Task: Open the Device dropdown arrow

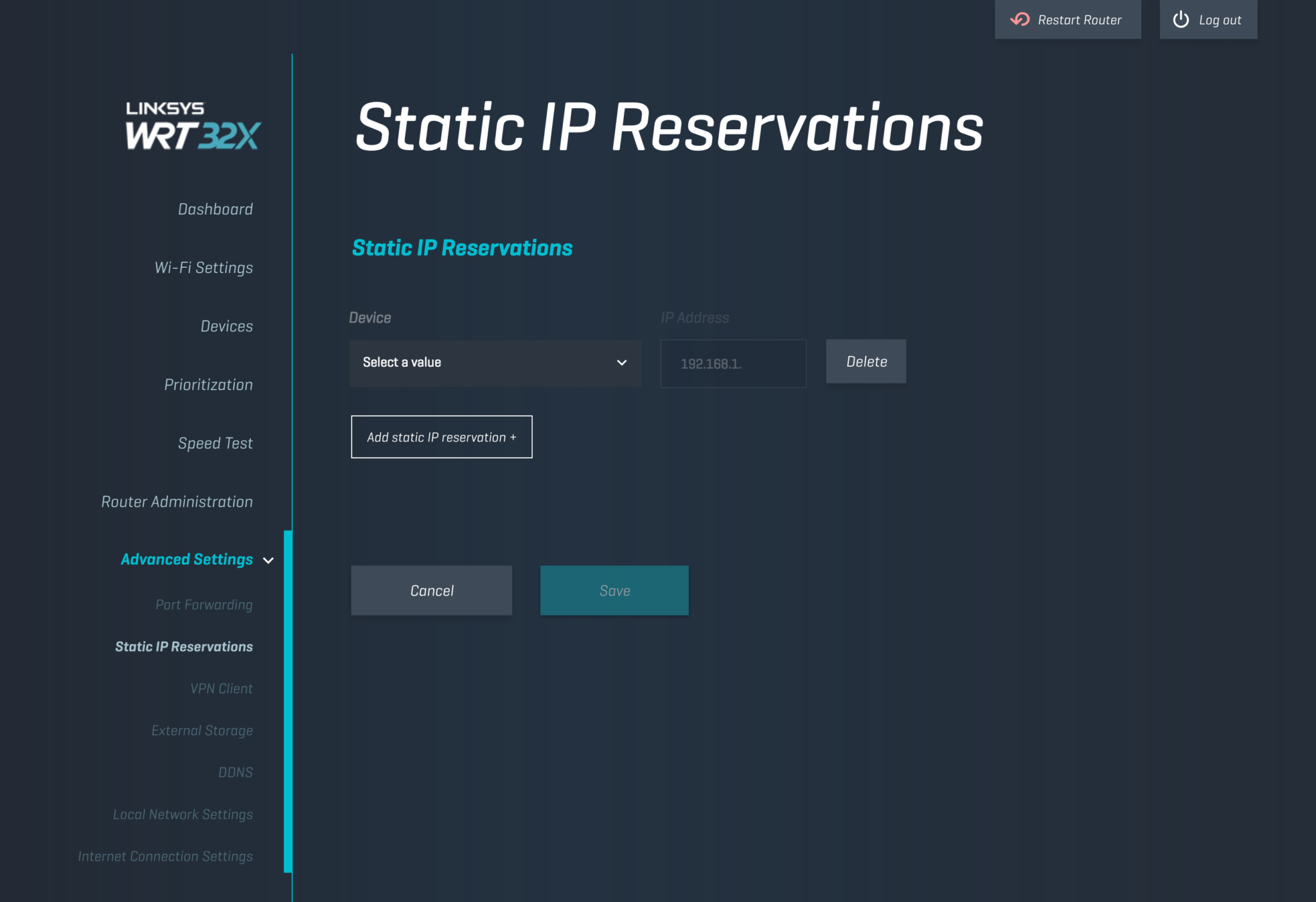Action: (621, 363)
